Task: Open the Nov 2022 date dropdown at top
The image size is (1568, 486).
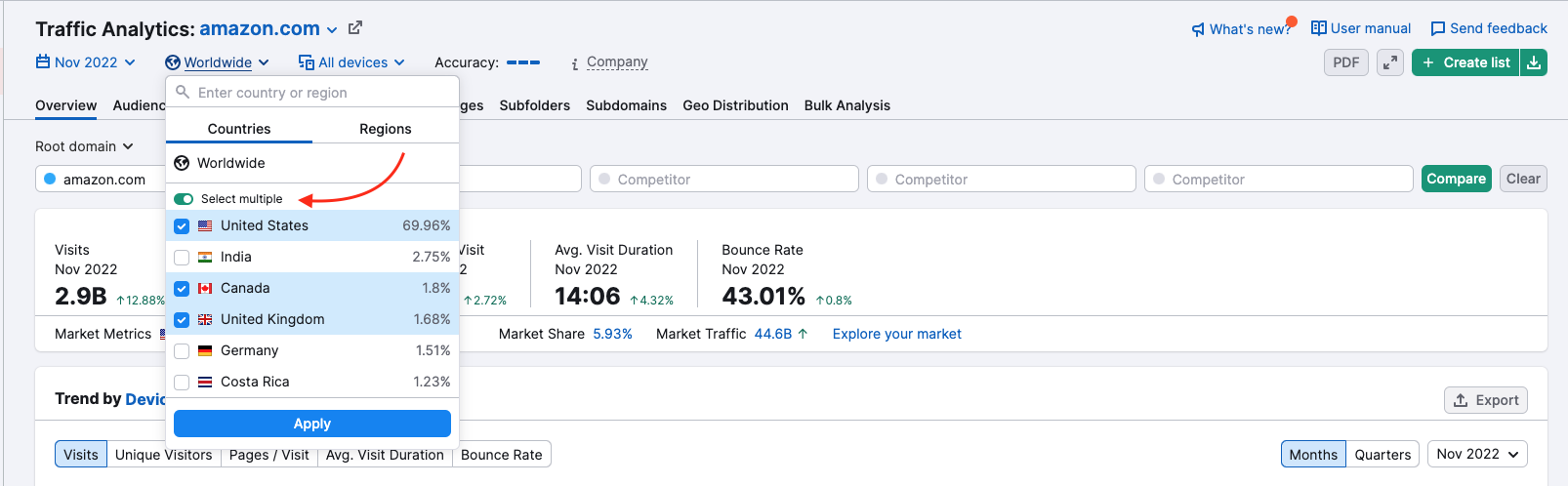Action: 86,62
